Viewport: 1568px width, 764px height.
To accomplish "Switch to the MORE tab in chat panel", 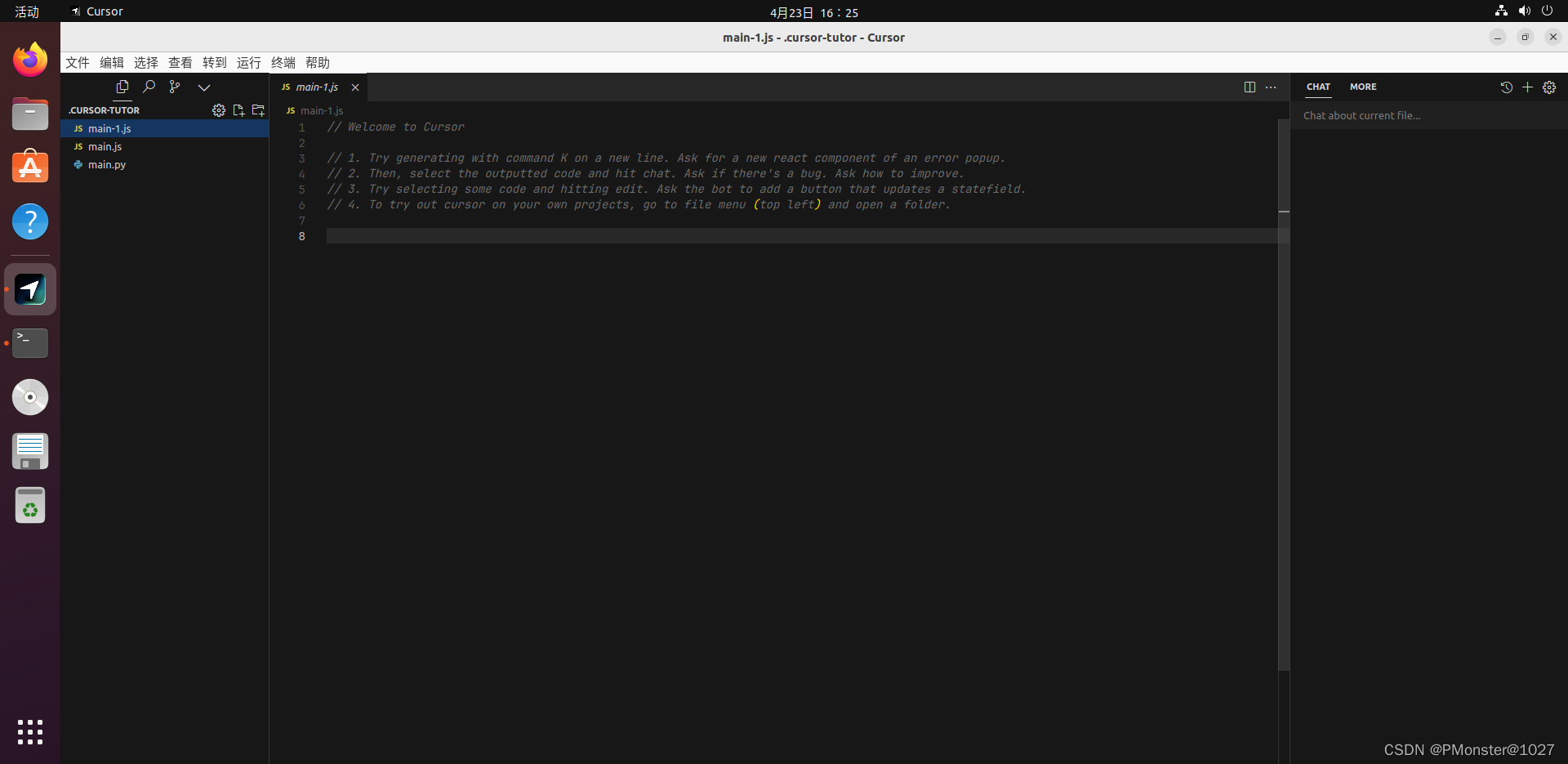I will [1363, 87].
